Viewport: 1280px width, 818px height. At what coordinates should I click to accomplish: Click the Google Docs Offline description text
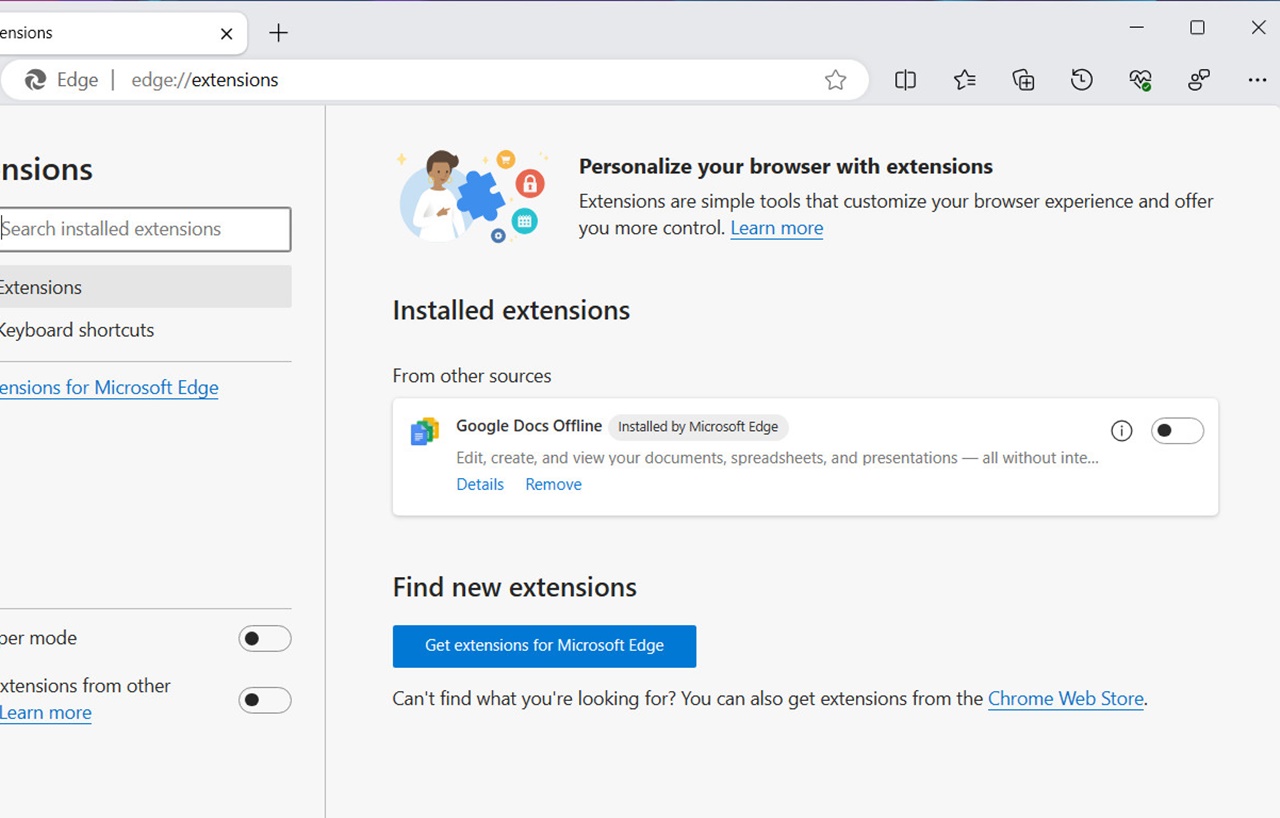click(777, 458)
